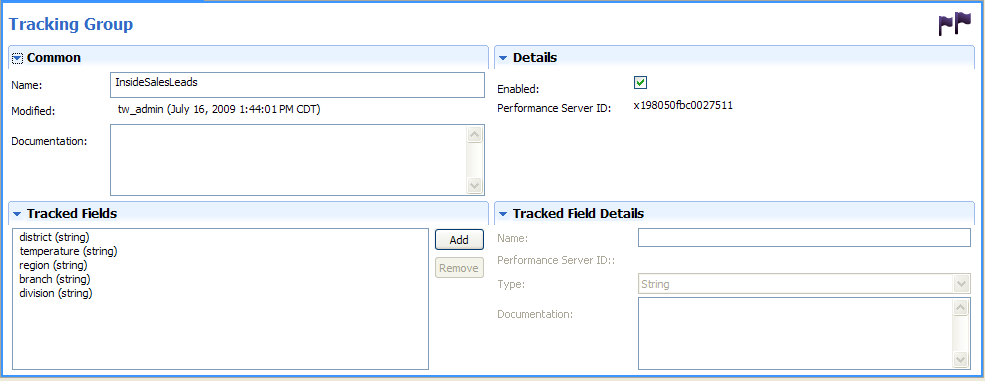Click Field Details Documentation scrollbar up arrow
Screen dimensions: 985x381
pos(961,307)
